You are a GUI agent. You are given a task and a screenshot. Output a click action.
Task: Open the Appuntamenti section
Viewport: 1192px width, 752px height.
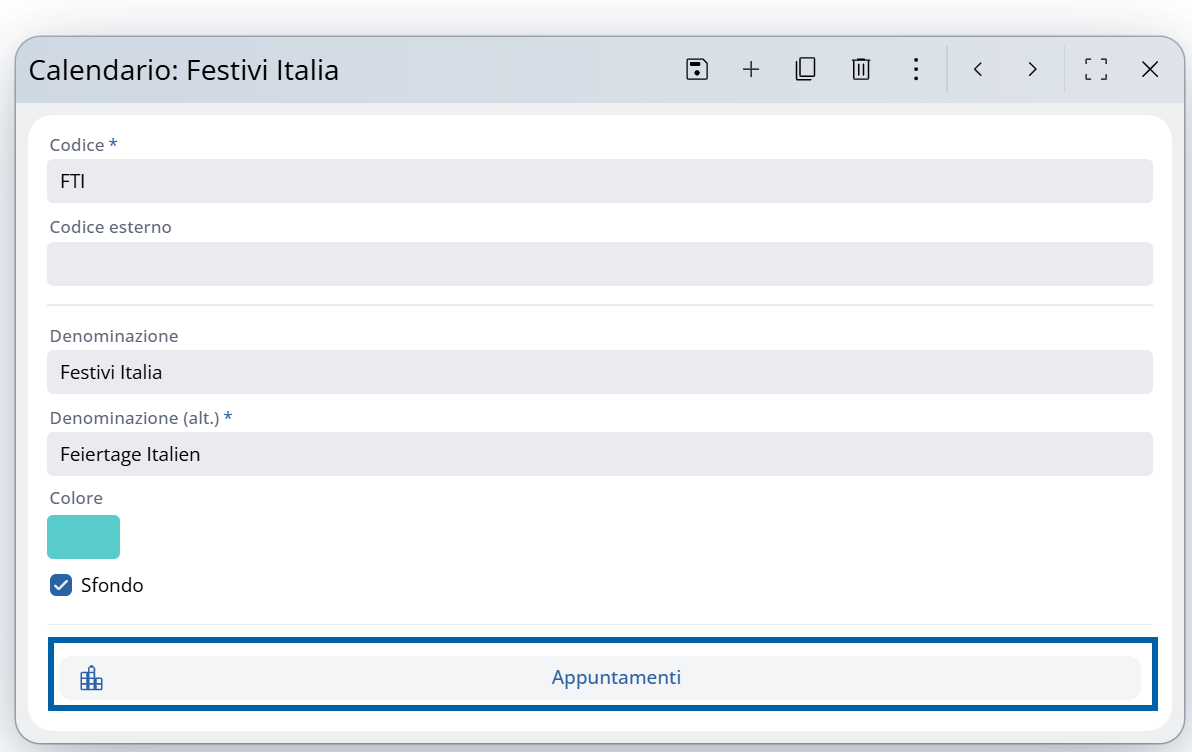coord(600,677)
